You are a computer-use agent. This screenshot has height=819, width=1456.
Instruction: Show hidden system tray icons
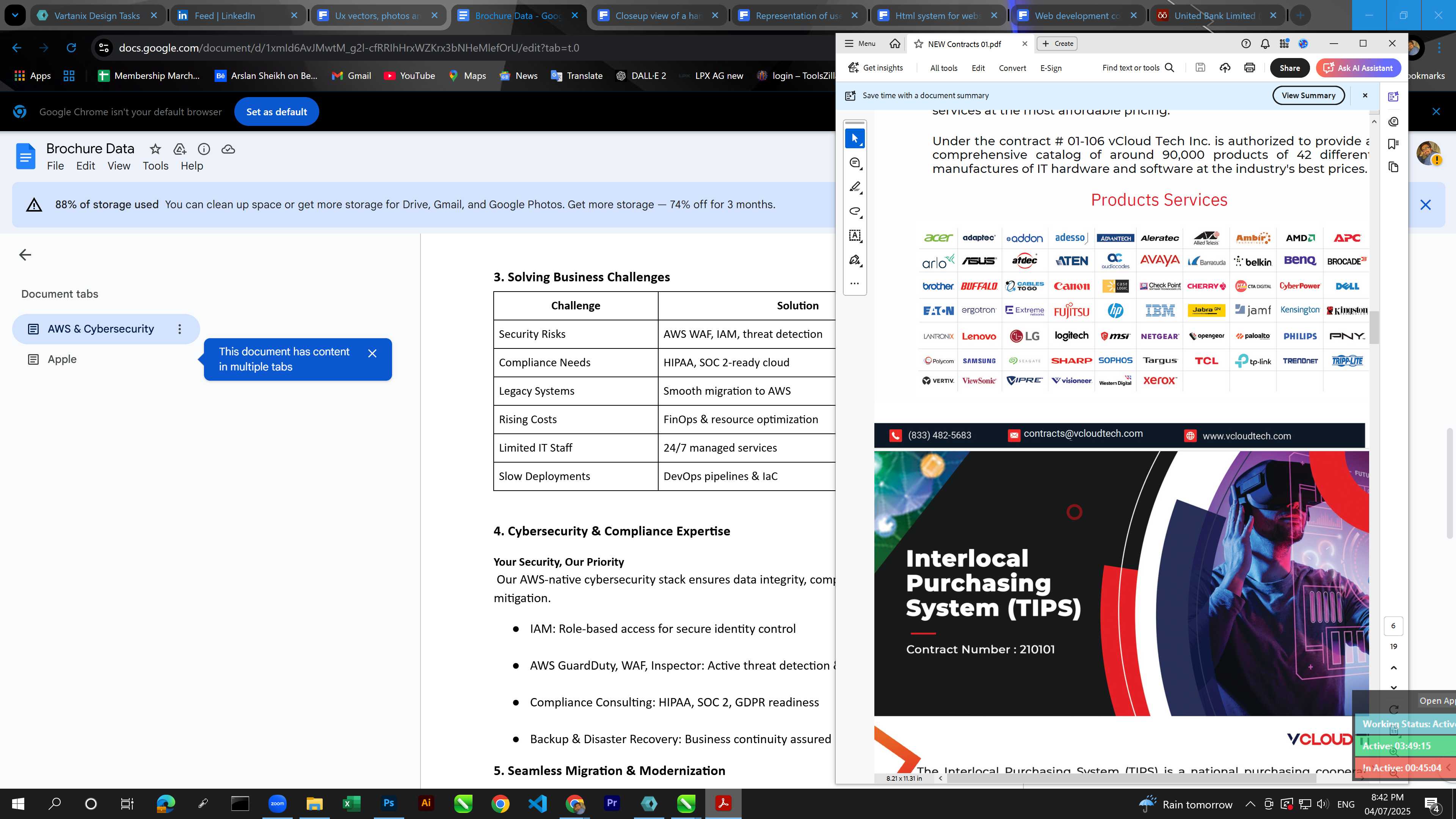click(1250, 804)
